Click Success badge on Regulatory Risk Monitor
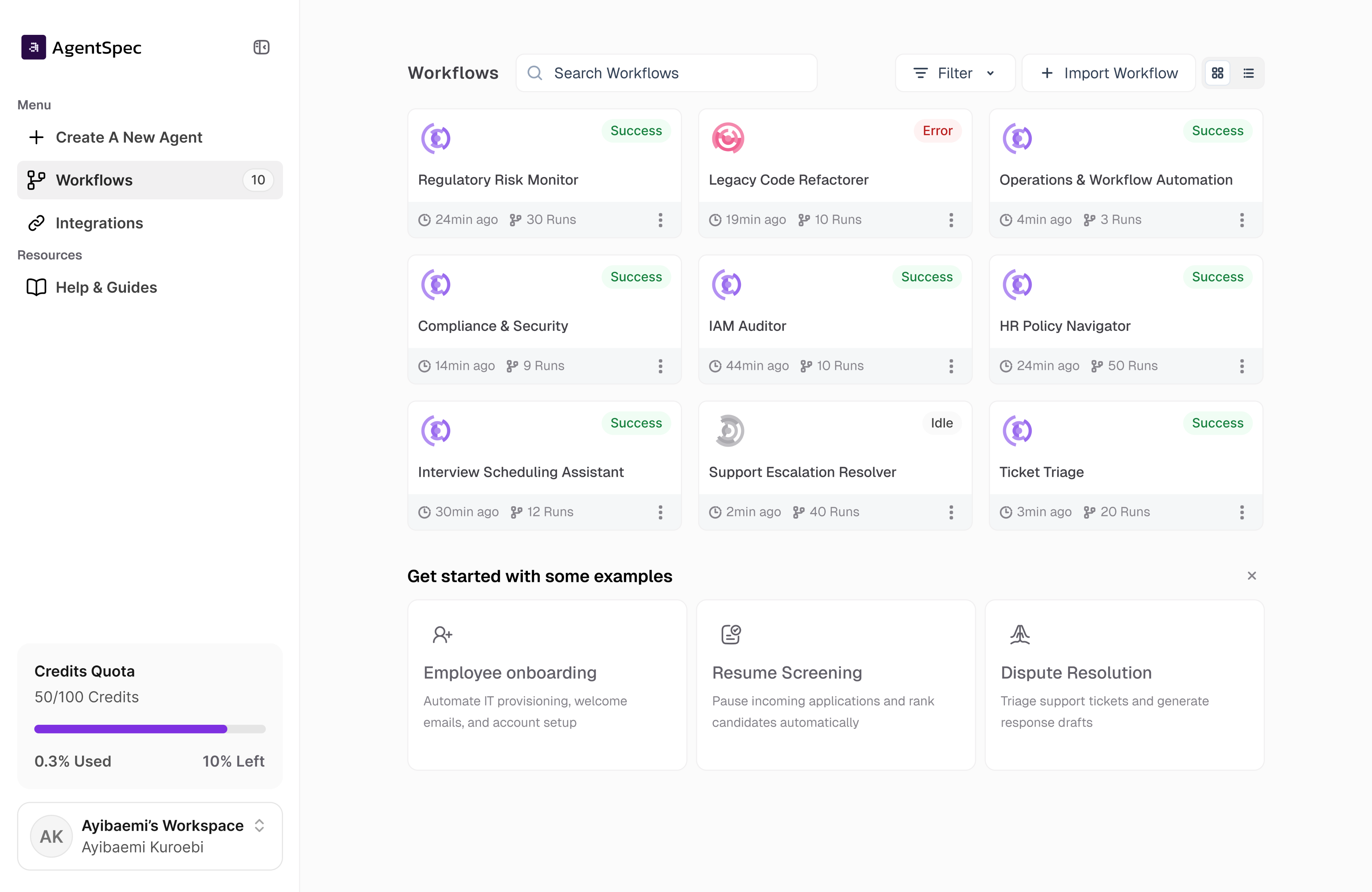1372x892 pixels. pos(636,131)
